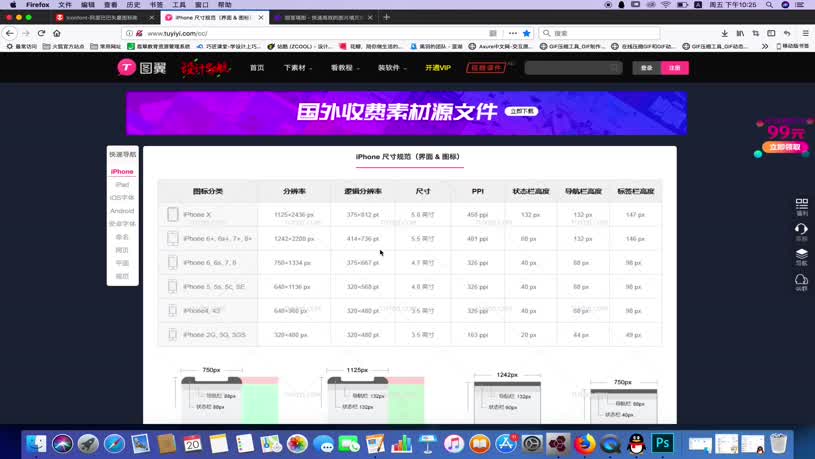Open iTunes music icon in the Dock
The image size is (815, 459).
(x=454, y=443)
